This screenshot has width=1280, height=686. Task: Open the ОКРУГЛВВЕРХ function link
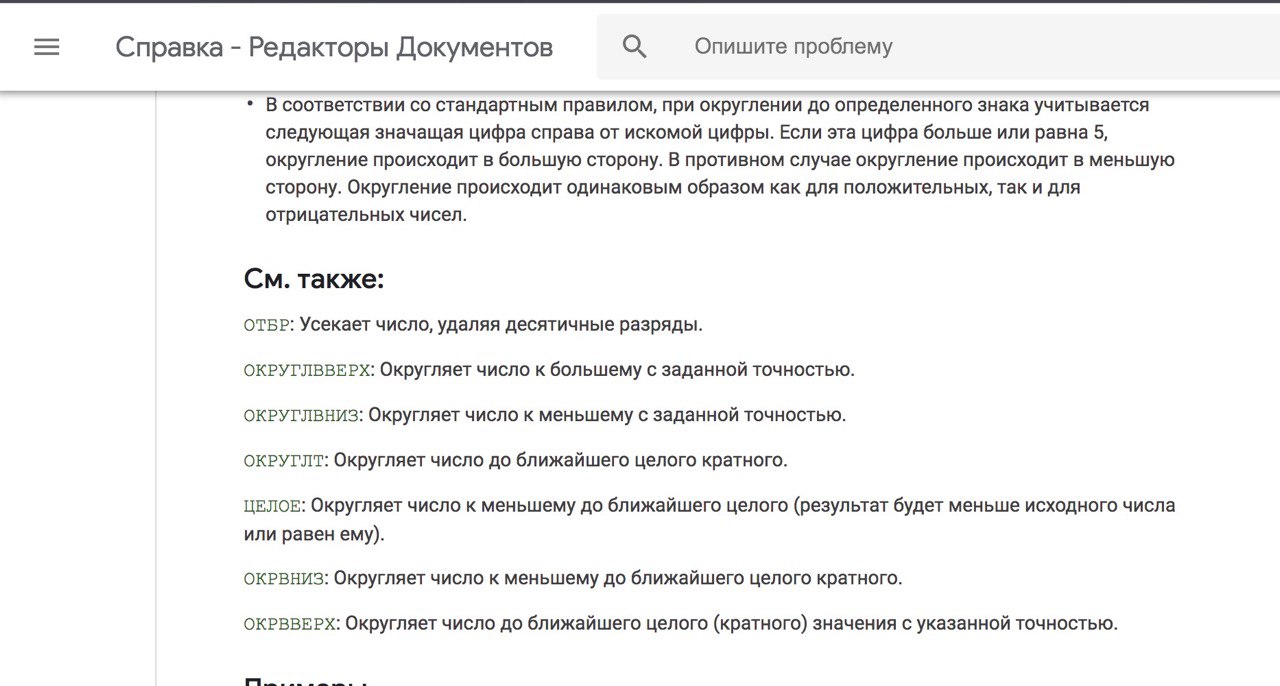pyautogui.click(x=307, y=370)
